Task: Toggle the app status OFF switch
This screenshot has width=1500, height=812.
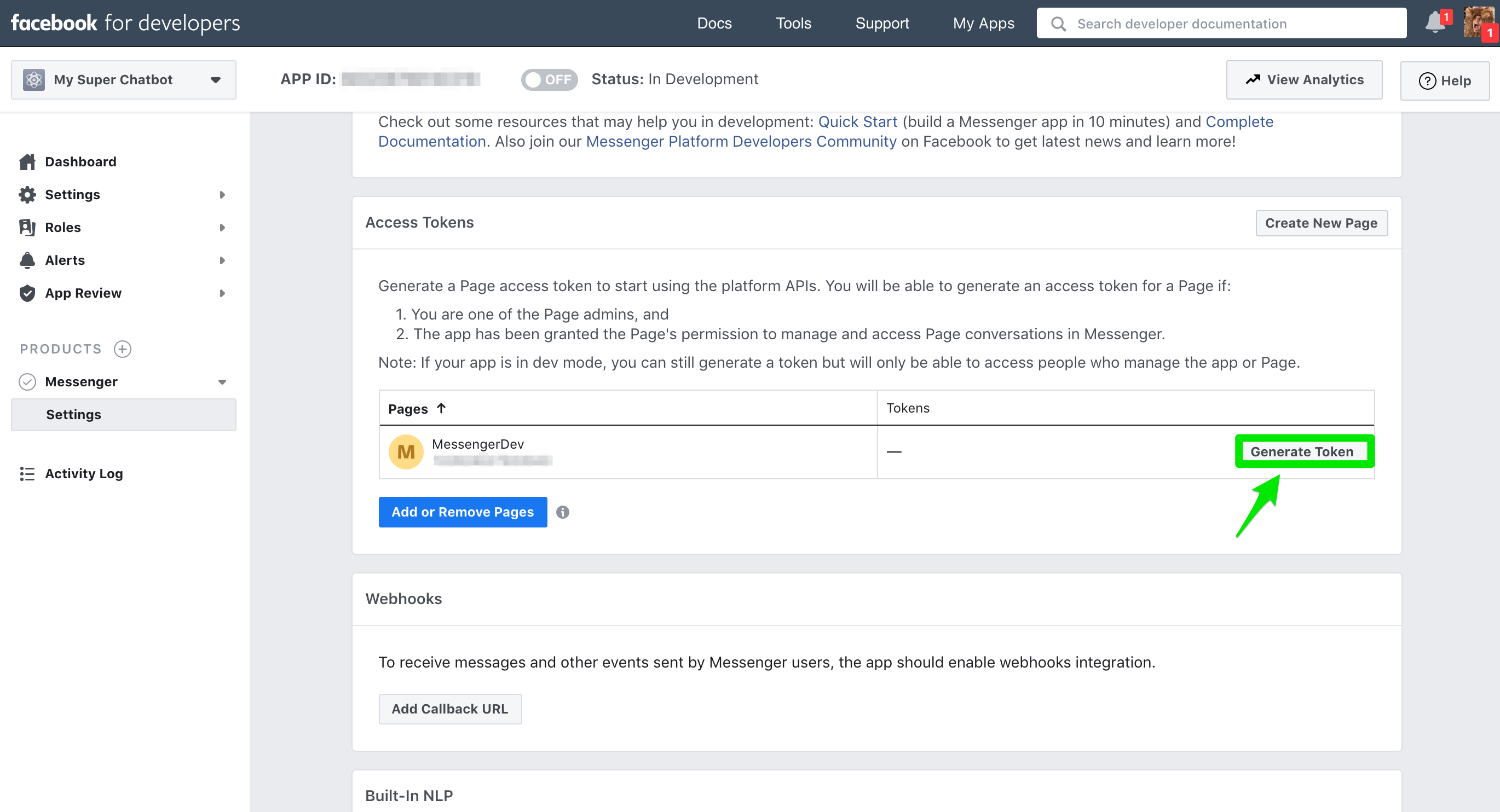Action: (549, 79)
